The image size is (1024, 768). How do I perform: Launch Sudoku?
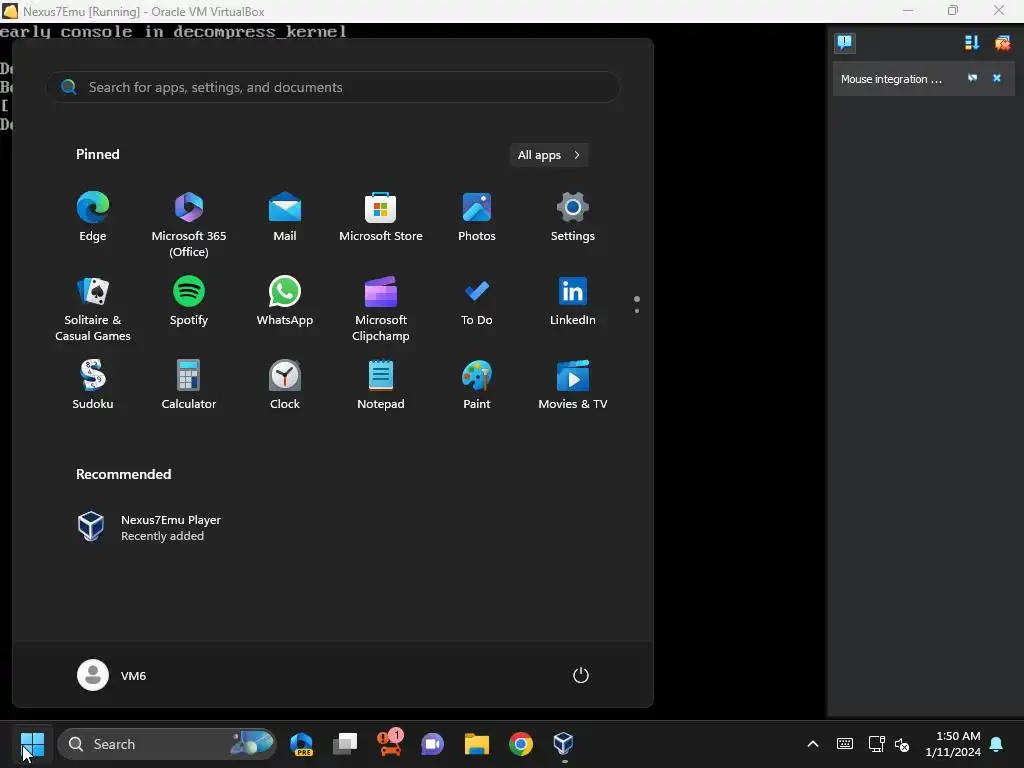click(93, 385)
